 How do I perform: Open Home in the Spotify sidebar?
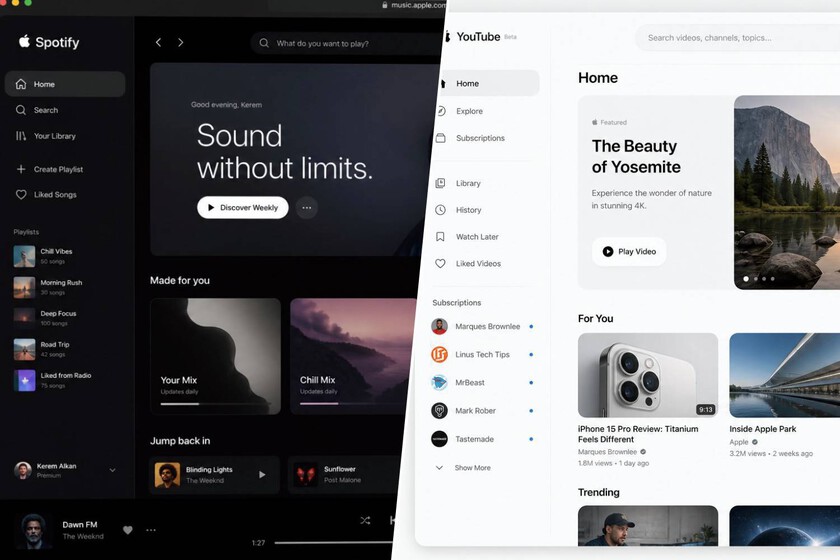(x=65, y=84)
